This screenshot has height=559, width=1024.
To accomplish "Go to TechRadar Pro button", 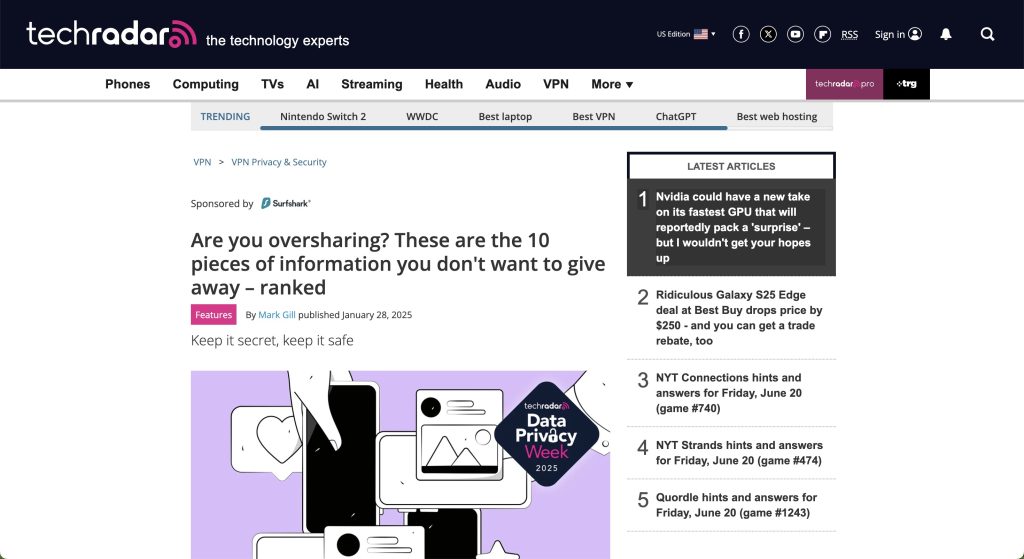I will click(844, 84).
